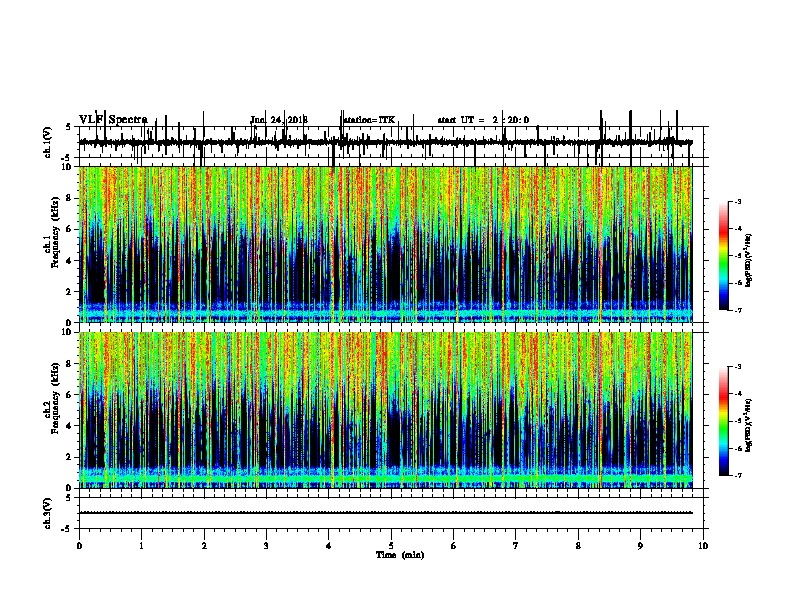
Task: Click the ch.1 voltage waveform trace panel
Action: tap(391, 142)
